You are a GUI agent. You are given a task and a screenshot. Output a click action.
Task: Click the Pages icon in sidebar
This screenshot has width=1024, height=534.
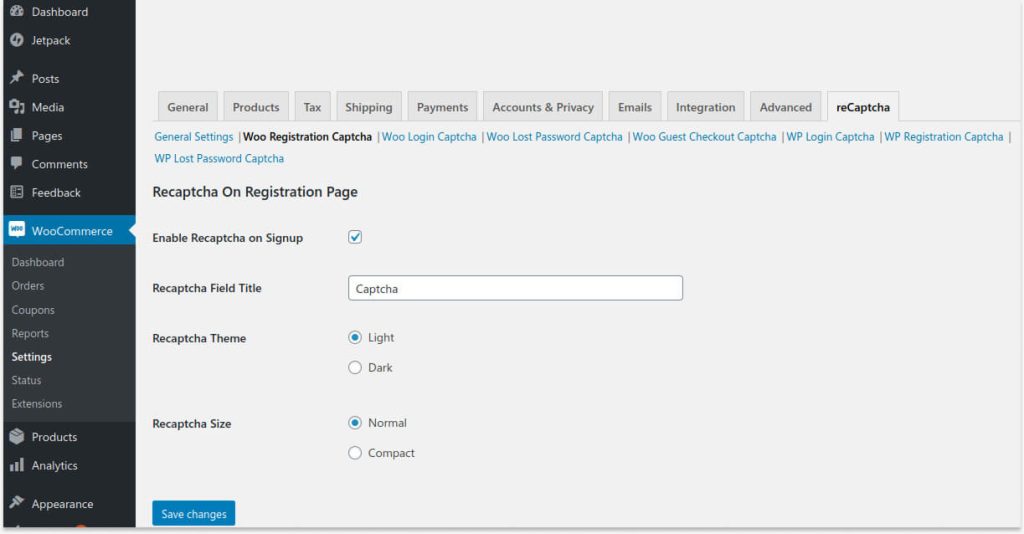point(17,135)
